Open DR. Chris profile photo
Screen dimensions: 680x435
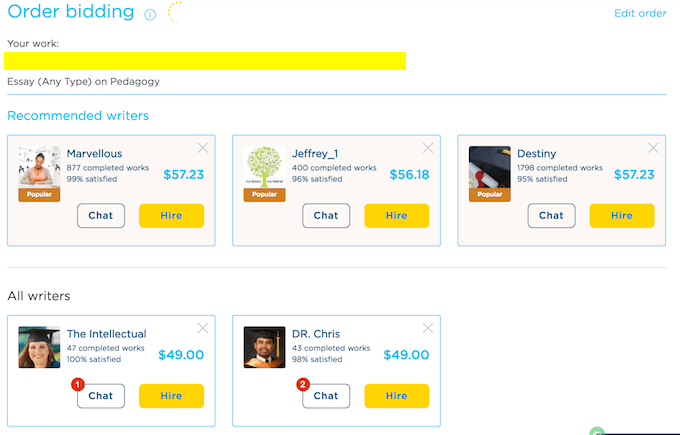[x=265, y=347]
